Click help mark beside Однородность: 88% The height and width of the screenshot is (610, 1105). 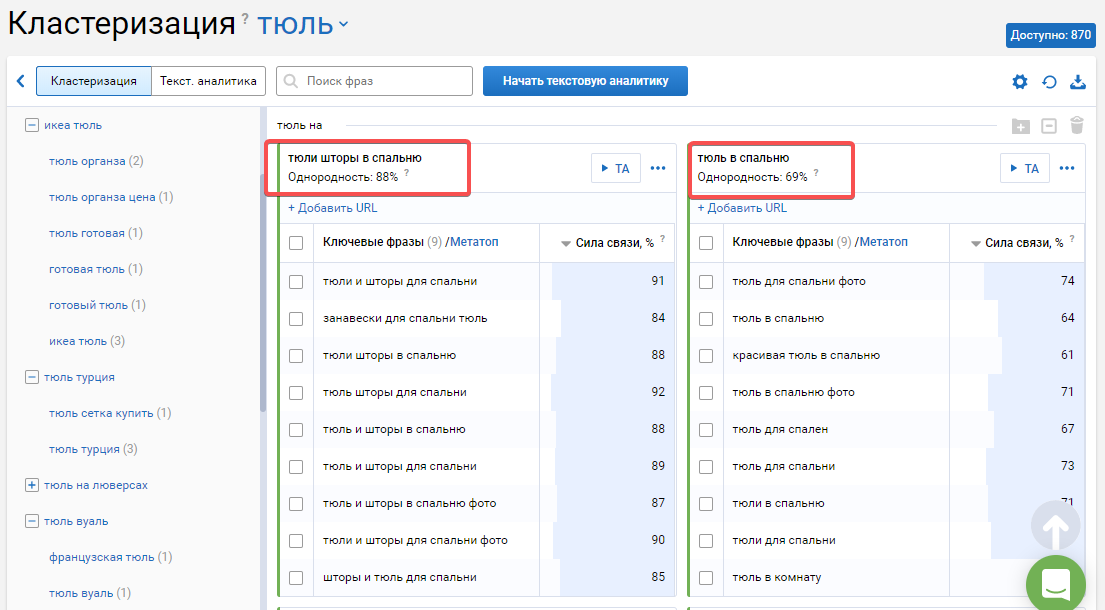[407, 173]
